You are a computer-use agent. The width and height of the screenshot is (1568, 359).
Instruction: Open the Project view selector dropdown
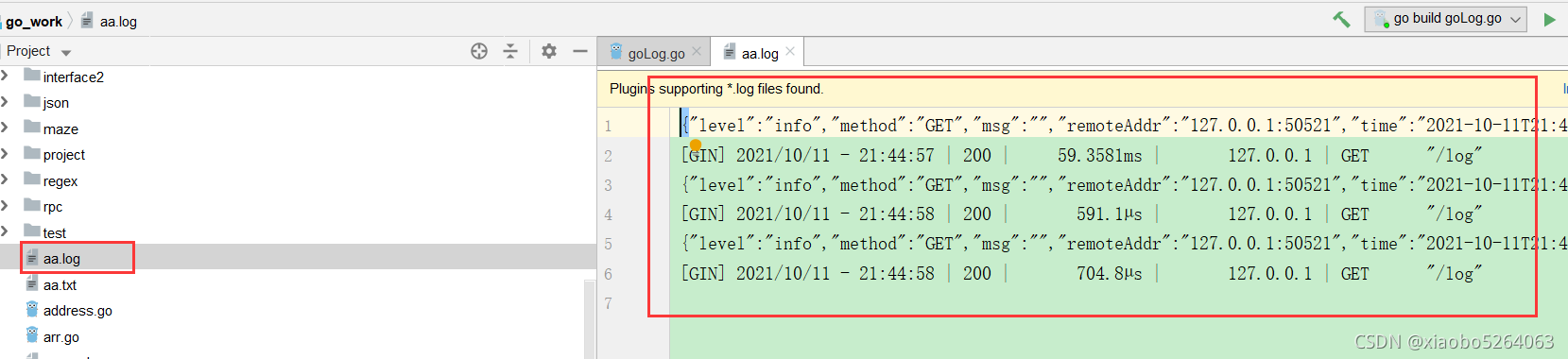pyautogui.click(x=39, y=51)
